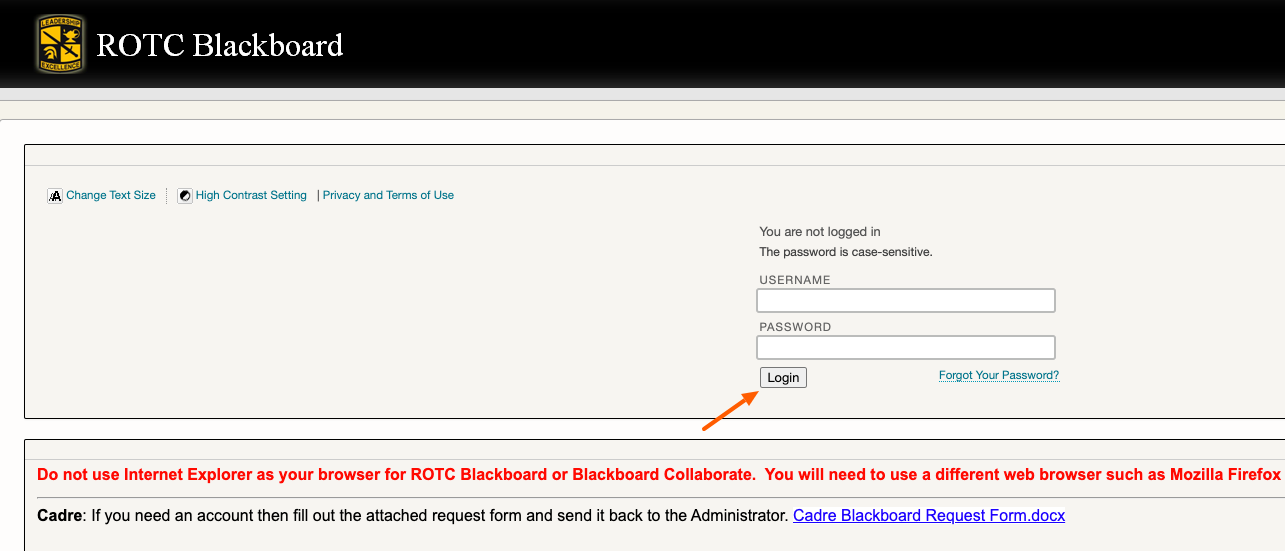Click the red Internet Explorer warning text
Screen dimensions: 1285x551
pos(660,474)
